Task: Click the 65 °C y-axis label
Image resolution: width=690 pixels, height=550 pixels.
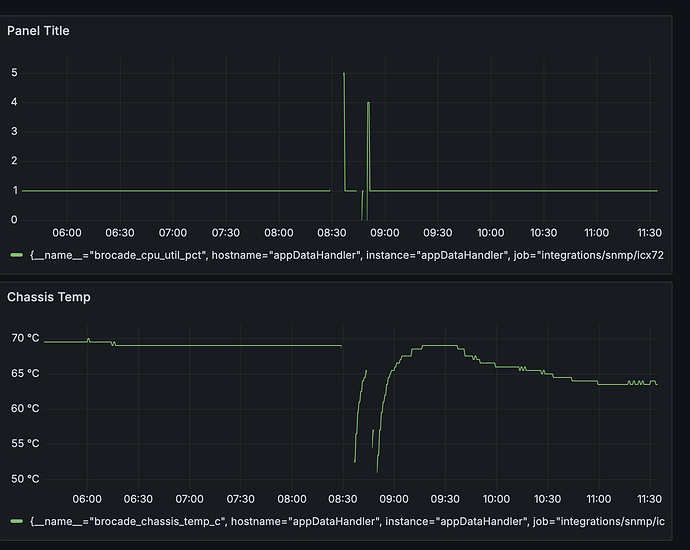Action: (25, 373)
